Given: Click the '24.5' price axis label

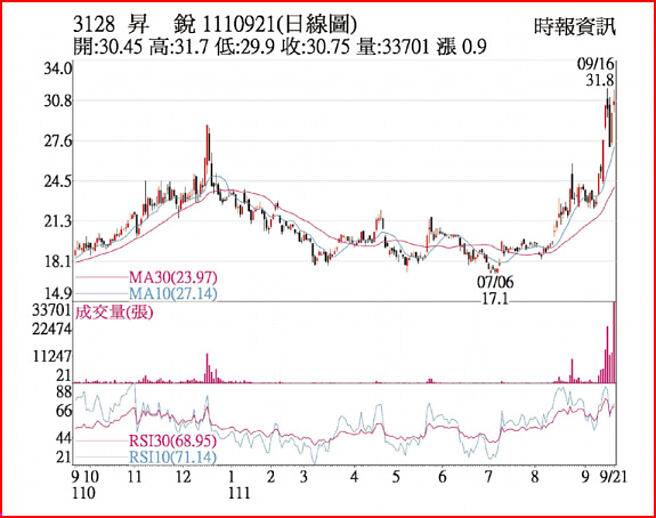Looking at the screenshot, I should (x=58, y=182).
